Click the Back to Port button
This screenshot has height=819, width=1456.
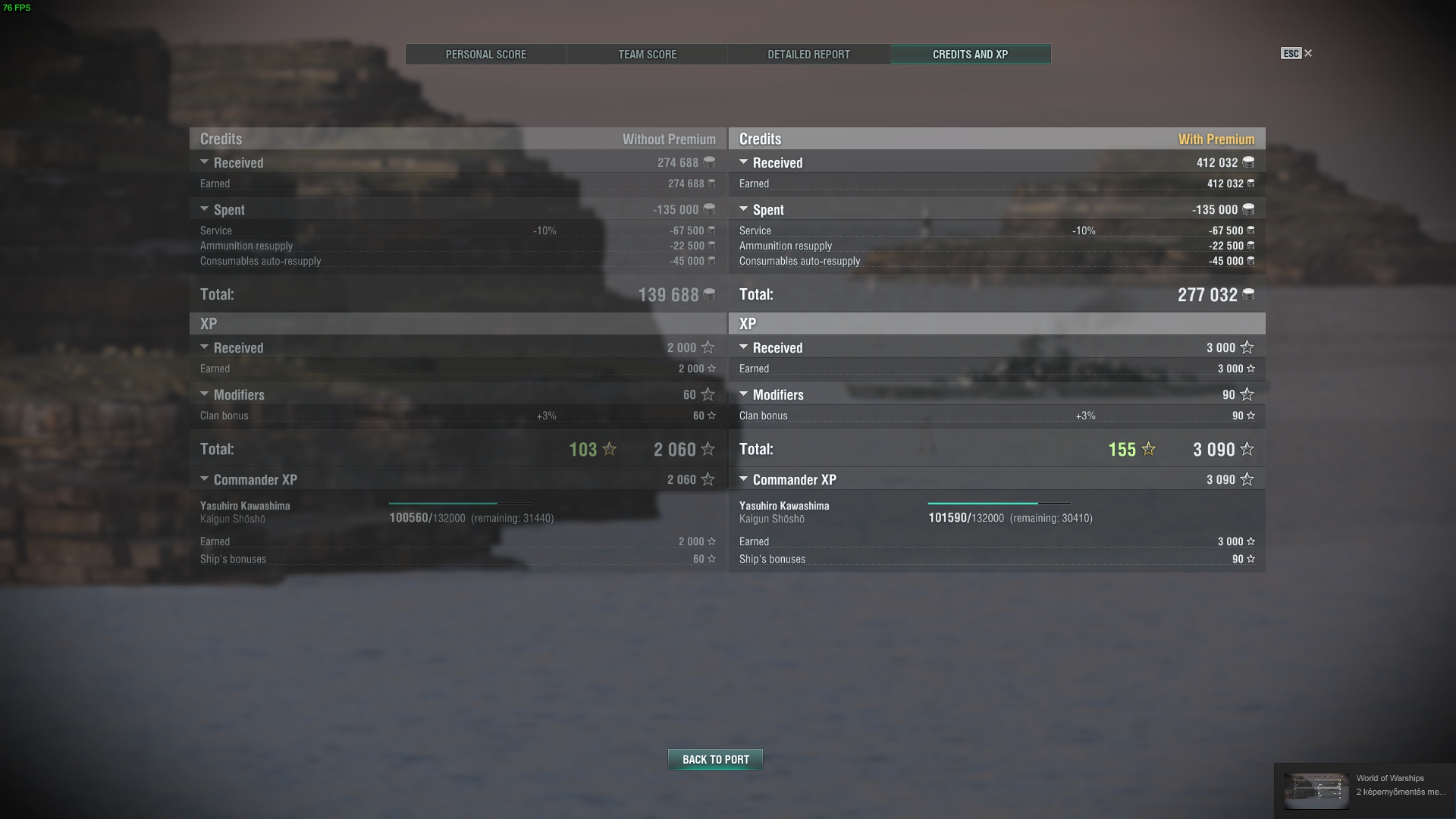coord(715,759)
